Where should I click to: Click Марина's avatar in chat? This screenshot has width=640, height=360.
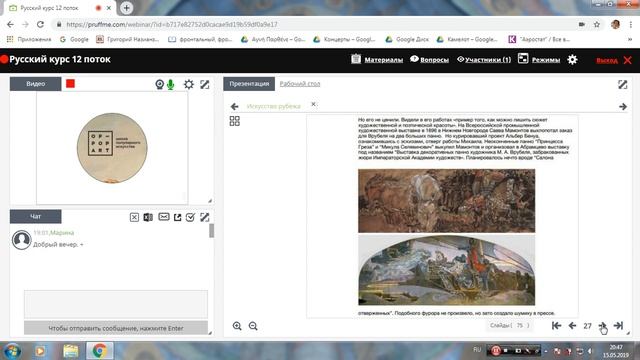pos(21,240)
